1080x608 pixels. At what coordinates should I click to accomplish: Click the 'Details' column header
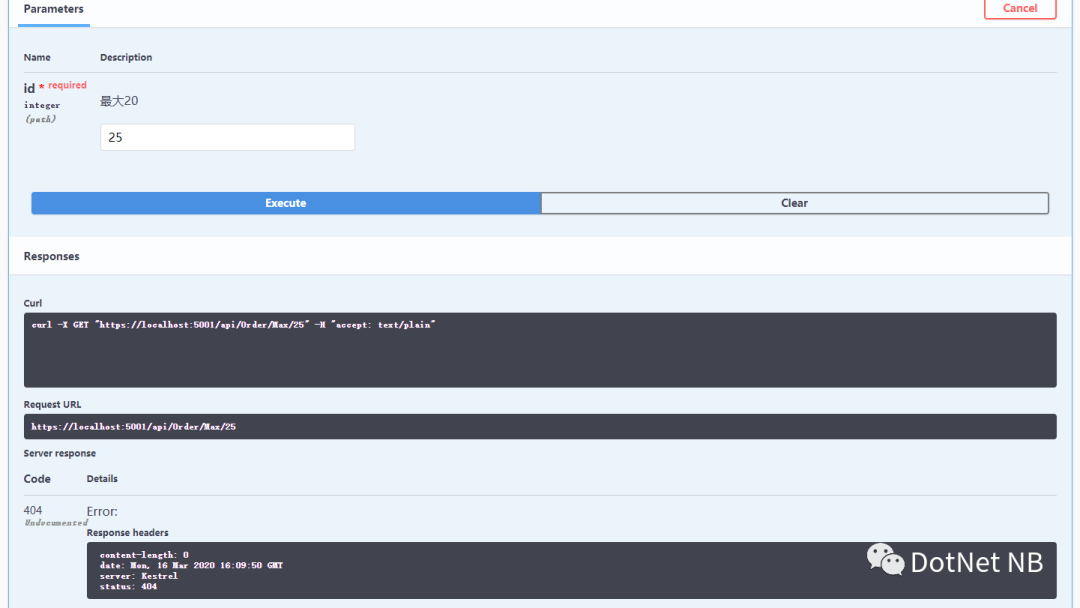102,479
